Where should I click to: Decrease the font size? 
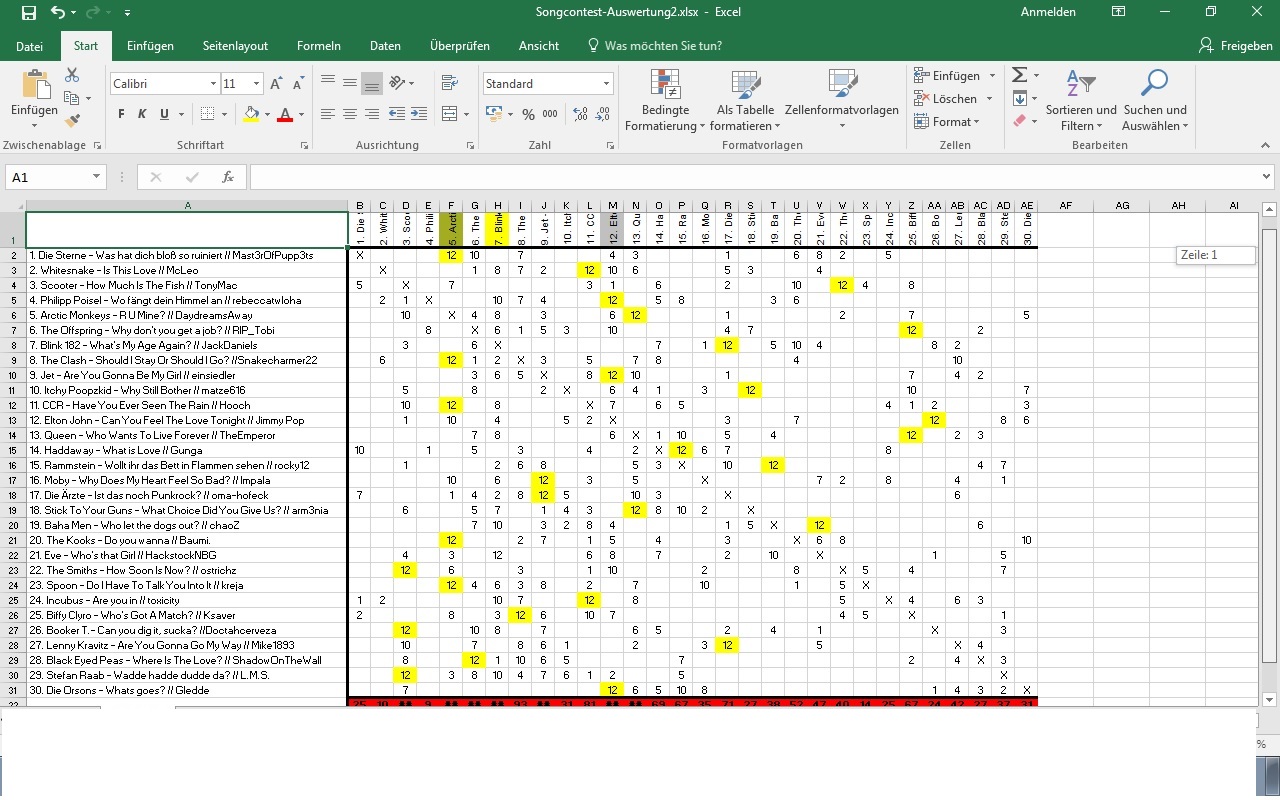coord(298,84)
